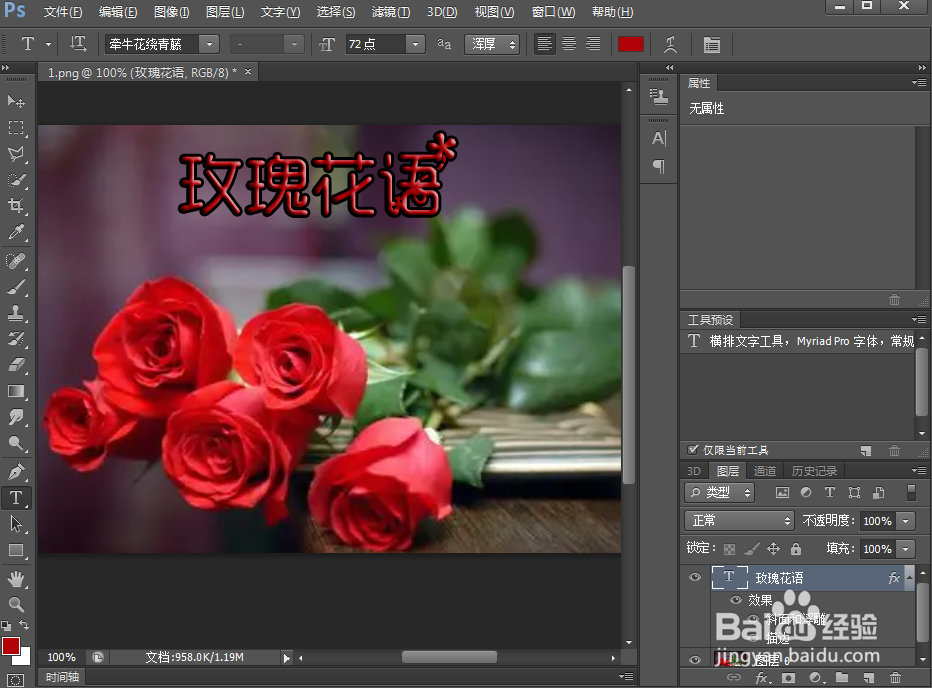932x688 pixels.
Task: Apply right text alignment in the options bar
Action: tap(592, 44)
